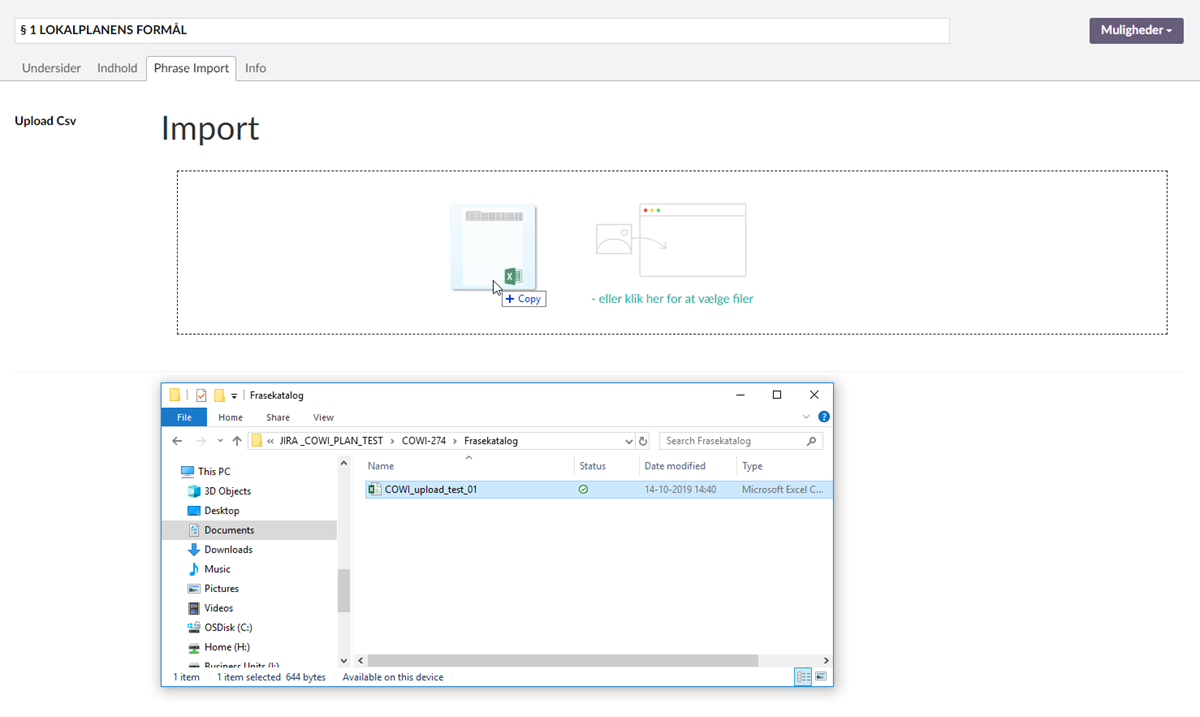The width and height of the screenshot is (1200, 717).
Task: Click 'eller klik her for at vælge filer' link
Action: (672, 298)
